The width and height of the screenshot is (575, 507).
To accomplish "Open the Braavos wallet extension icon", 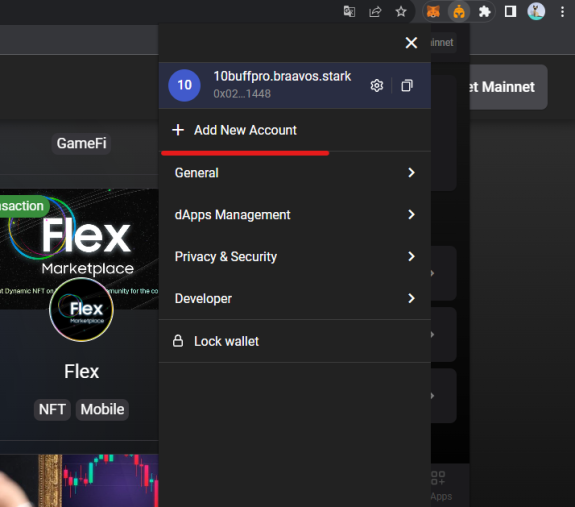I will 459,12.
